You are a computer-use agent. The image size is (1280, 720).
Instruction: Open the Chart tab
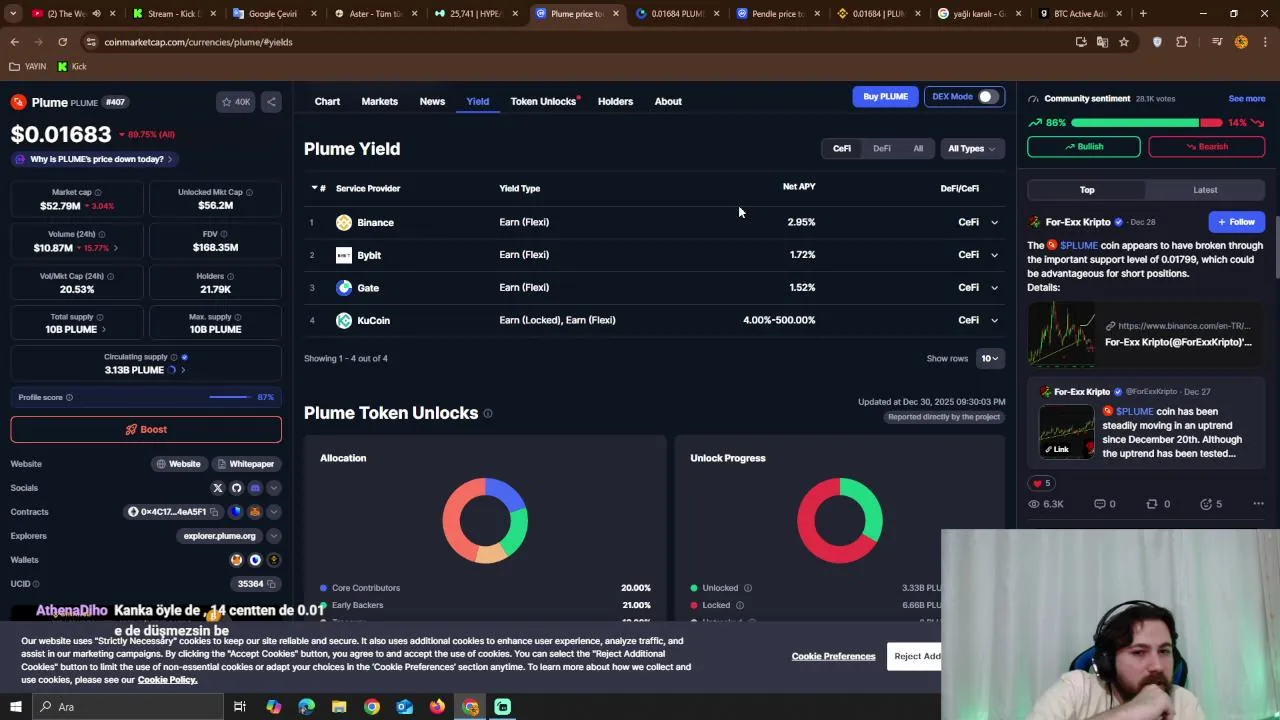(x=327, y=101)
